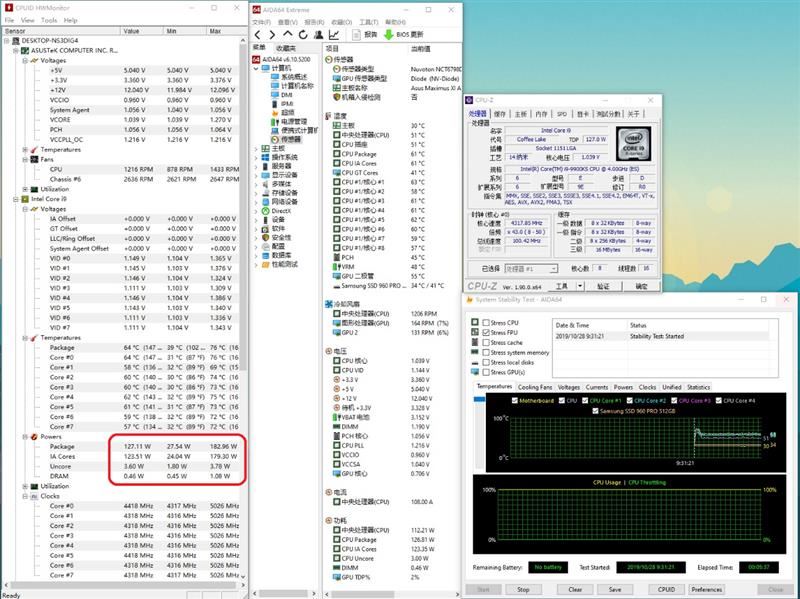
Task: Enable the Stress GPU(s) checkbox
Action: point(486,372)
